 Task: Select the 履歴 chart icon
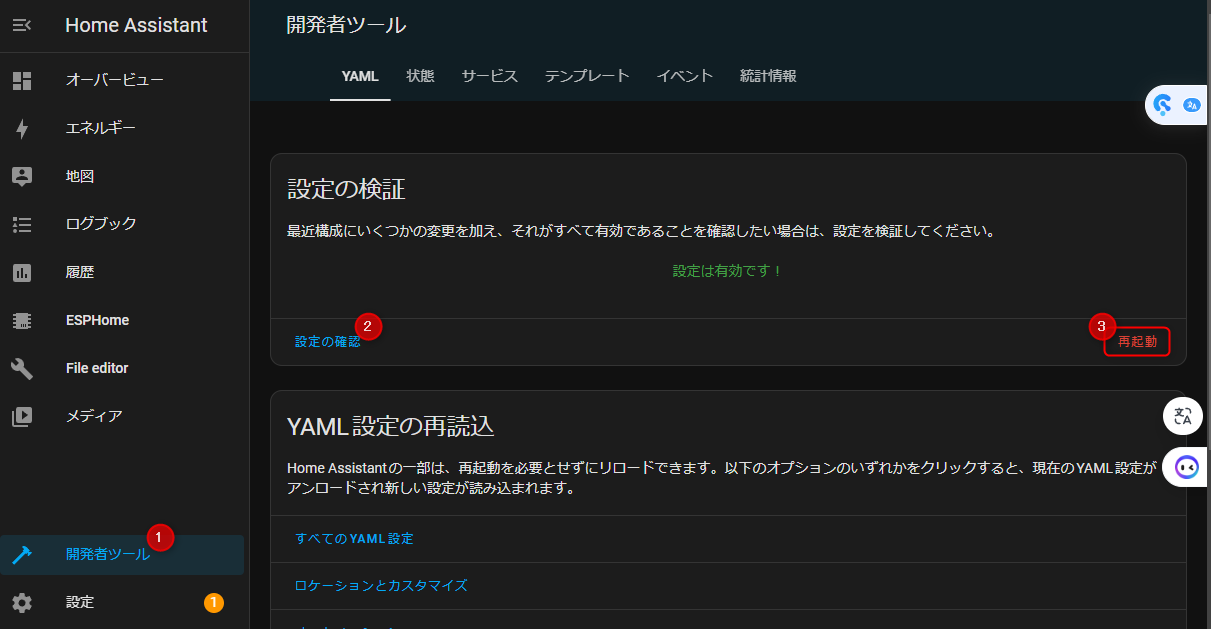pyautogui.click(x=22, y=272)
